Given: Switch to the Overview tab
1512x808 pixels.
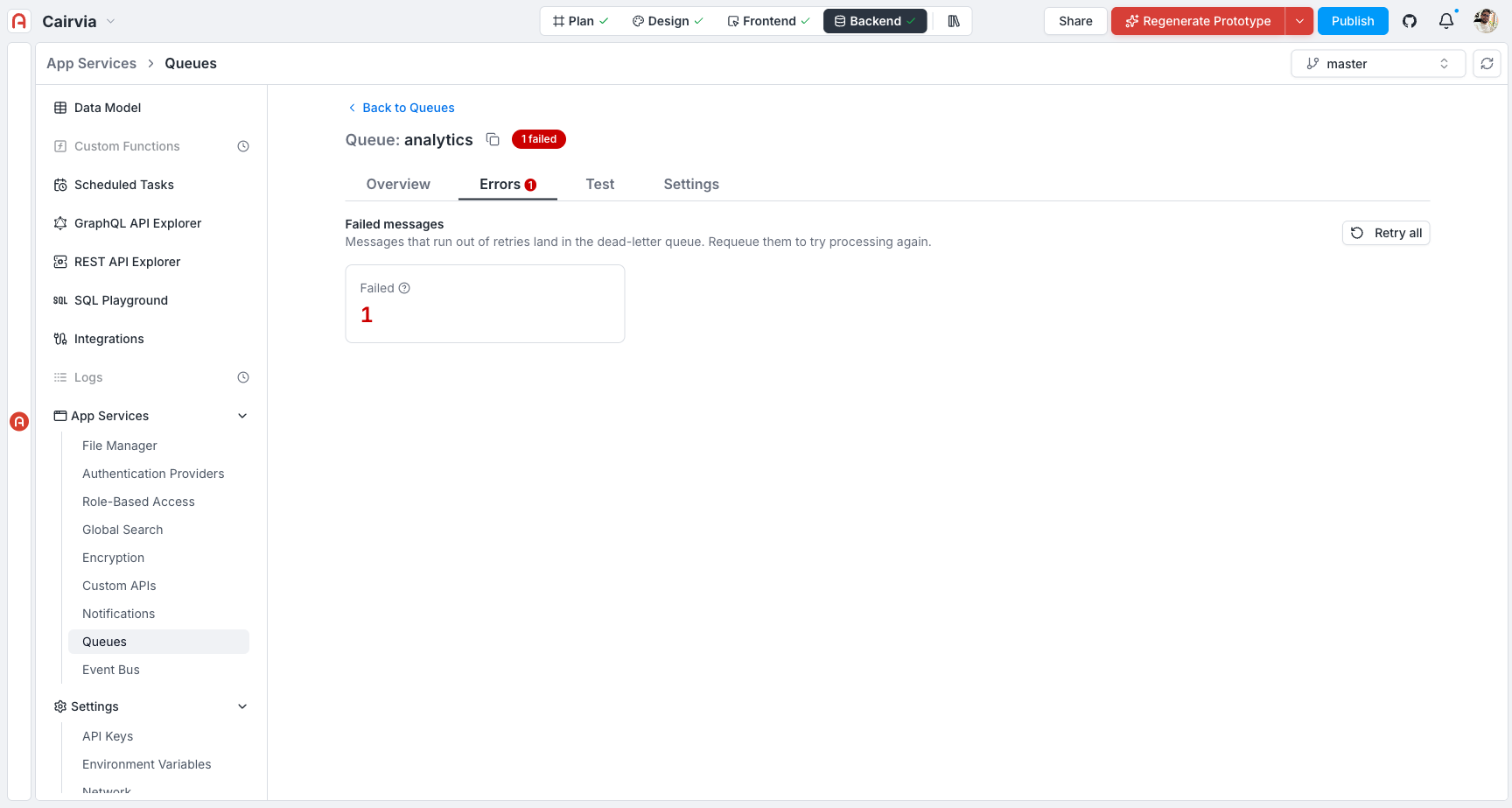Looking at the screenshot, I should [x=398, y=184].
